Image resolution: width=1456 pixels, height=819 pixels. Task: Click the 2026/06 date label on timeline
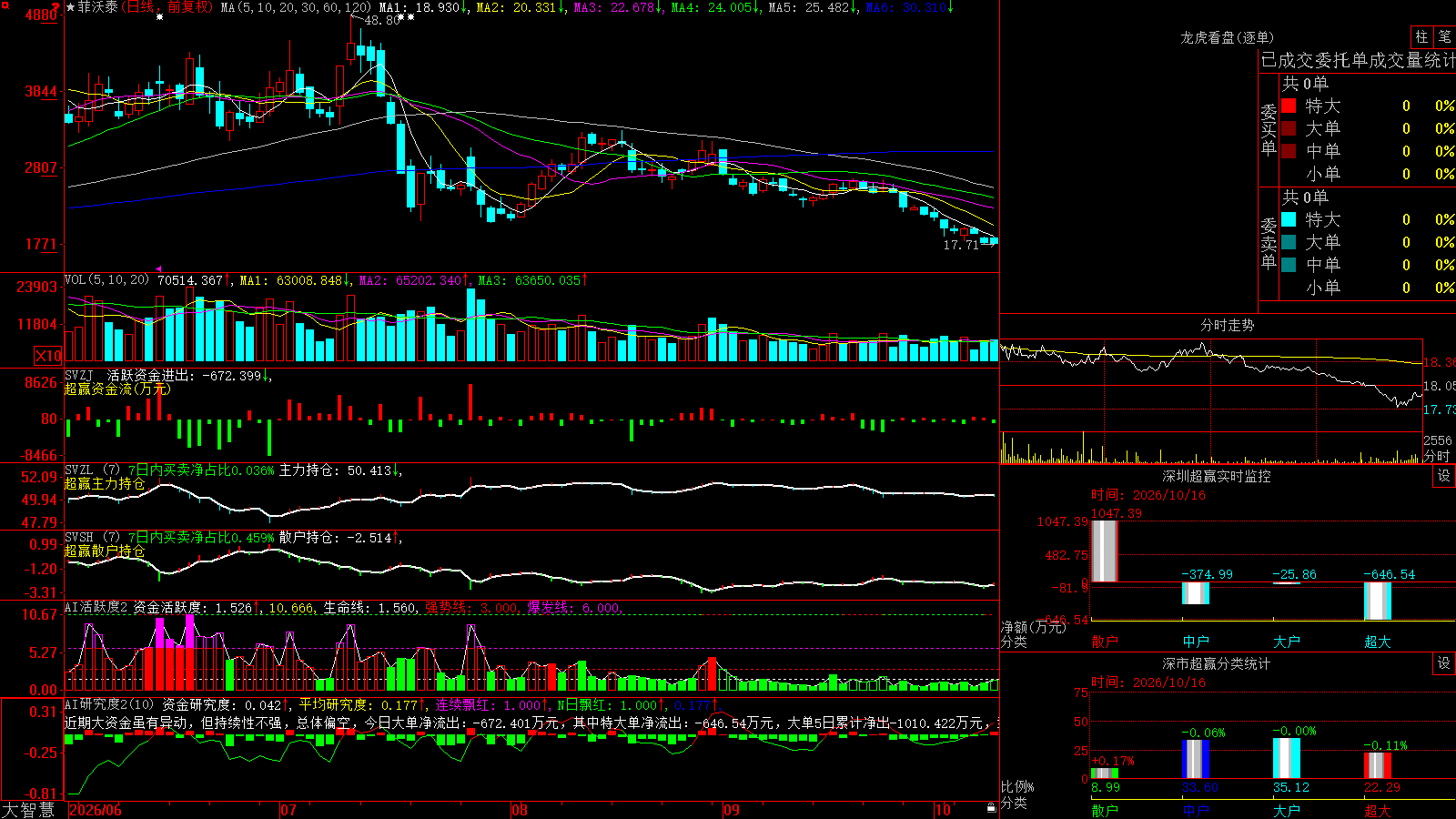pyautogui.click(x=96, y=810)
